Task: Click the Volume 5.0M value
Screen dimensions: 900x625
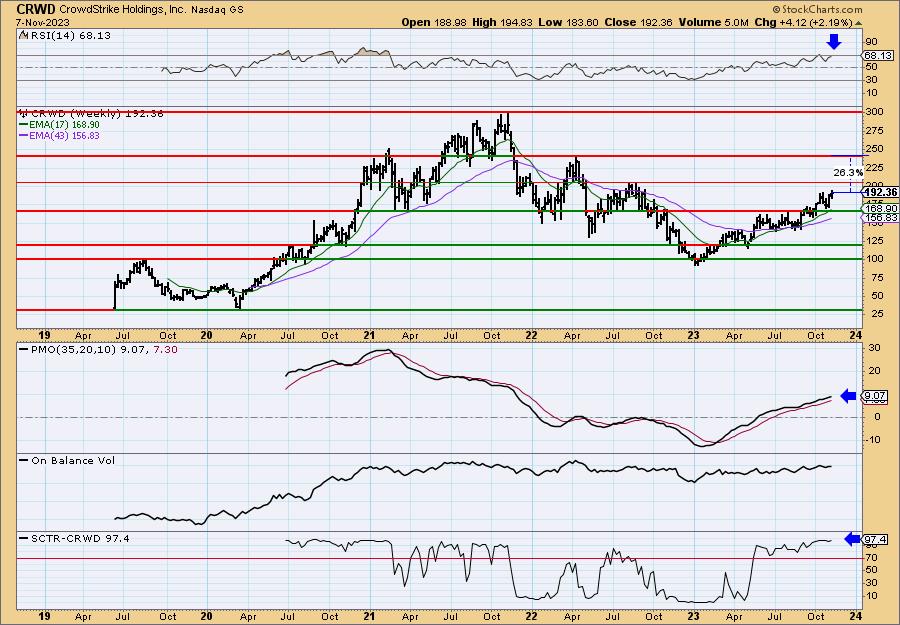Action: pyautogui.click(x=713, y=22)
